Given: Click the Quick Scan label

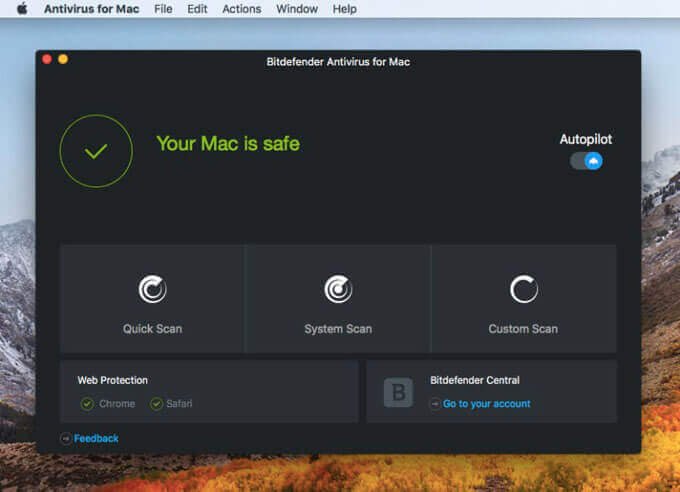Looking at the screenshot, I should [153, 329].
